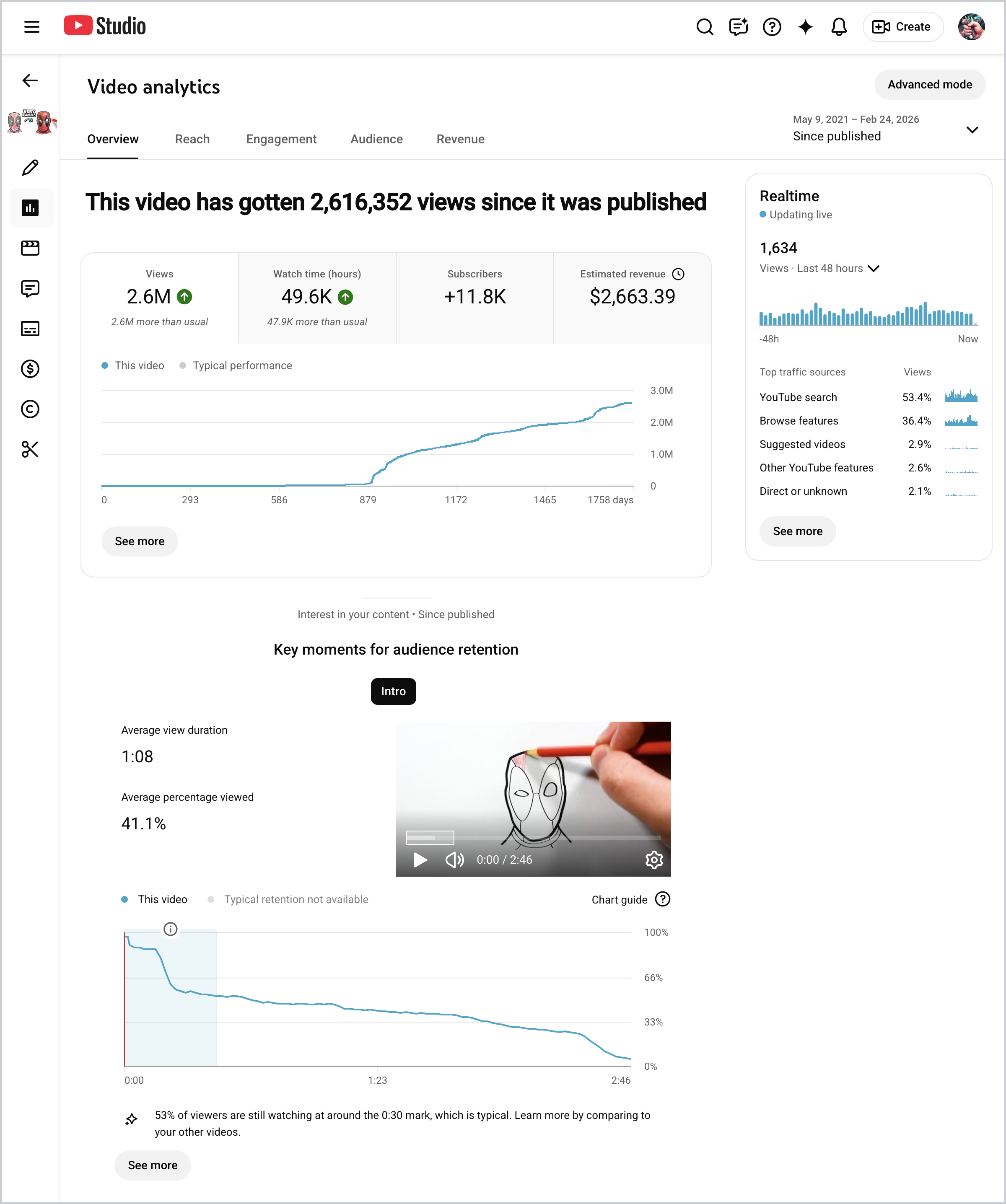Viewport: 1006px width, 1204px height.
Task: Expand the Last 48 hours views dropdown
Action: [873, 268]
